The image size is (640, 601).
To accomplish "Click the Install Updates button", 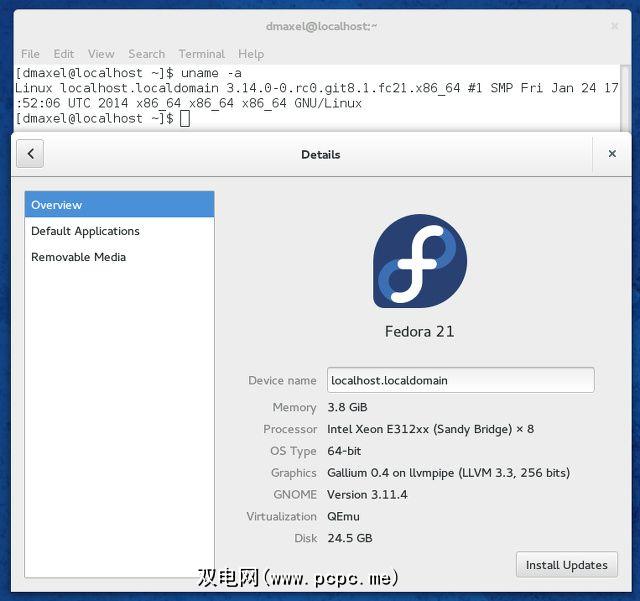I will coord(567,565).
